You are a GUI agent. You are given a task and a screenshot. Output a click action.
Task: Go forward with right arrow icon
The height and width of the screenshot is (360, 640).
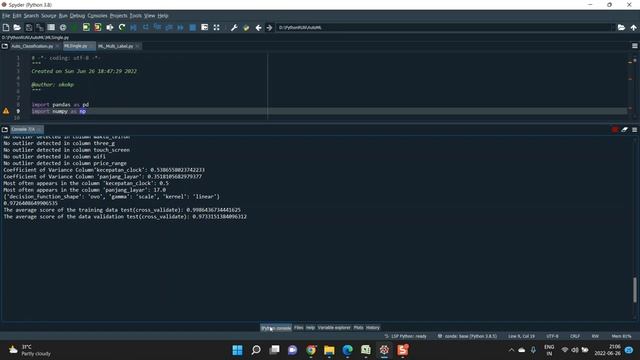269,27
